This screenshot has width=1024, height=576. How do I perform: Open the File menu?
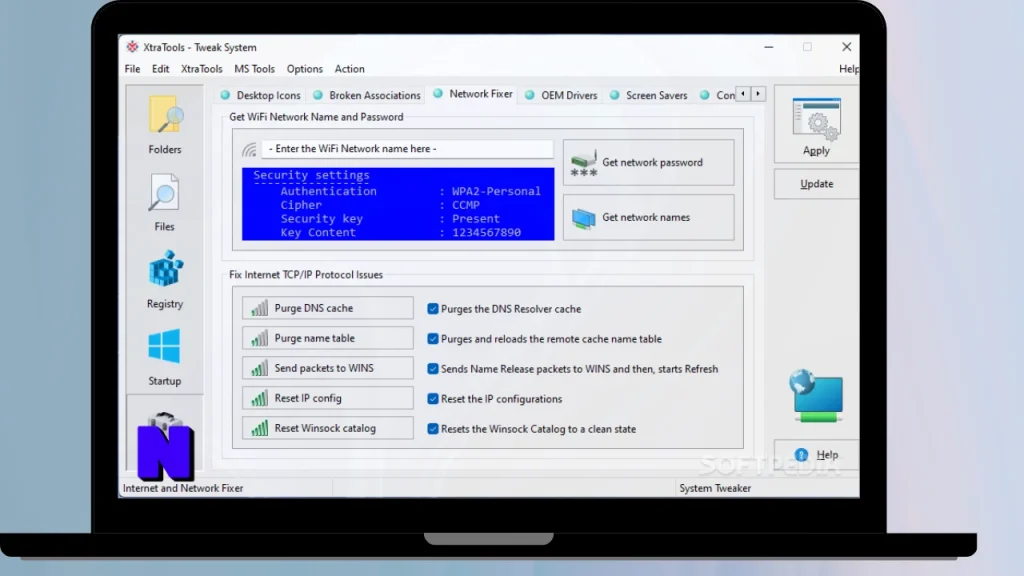133,69
